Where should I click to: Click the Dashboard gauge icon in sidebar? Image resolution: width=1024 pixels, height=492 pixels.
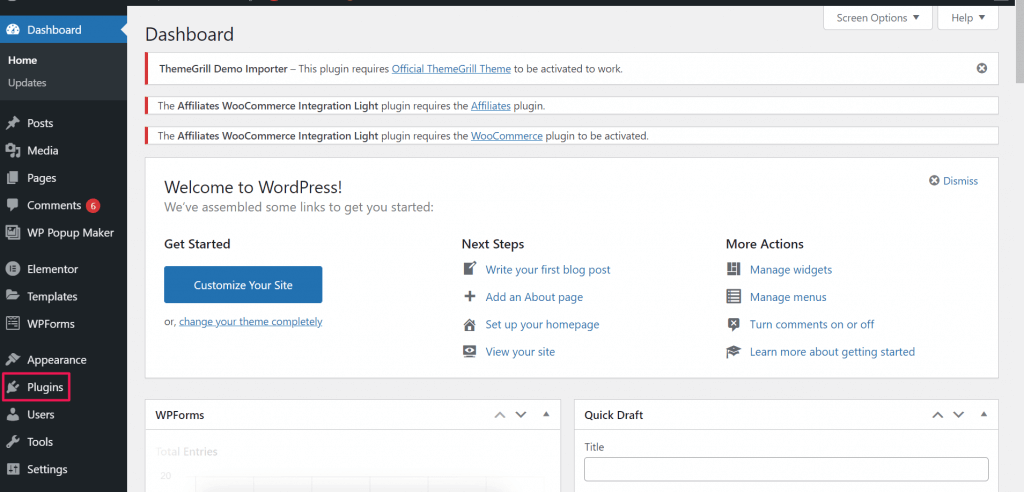point(12,29)
